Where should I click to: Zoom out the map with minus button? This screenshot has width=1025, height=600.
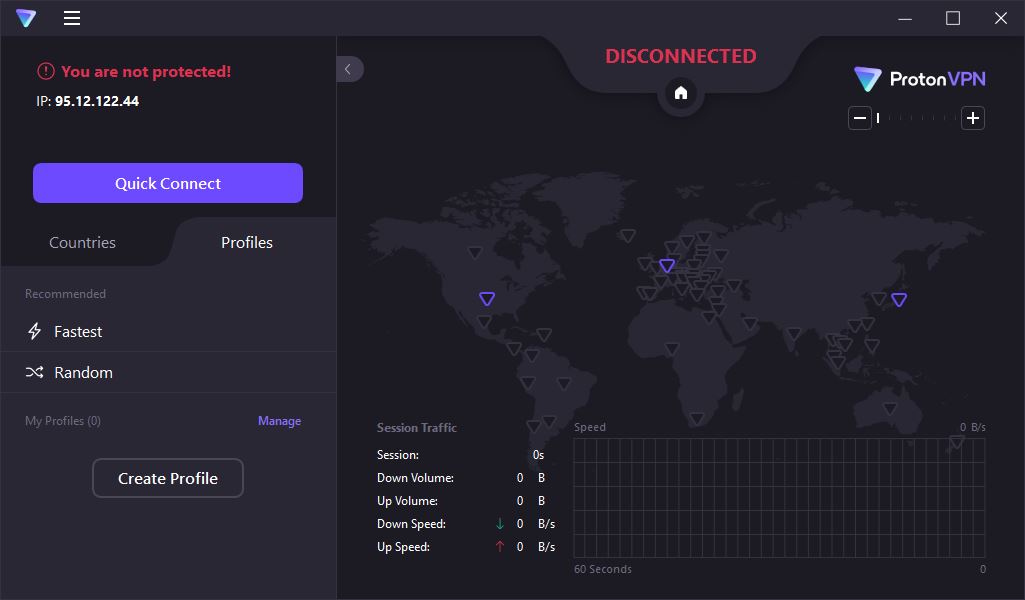(860, 118)
